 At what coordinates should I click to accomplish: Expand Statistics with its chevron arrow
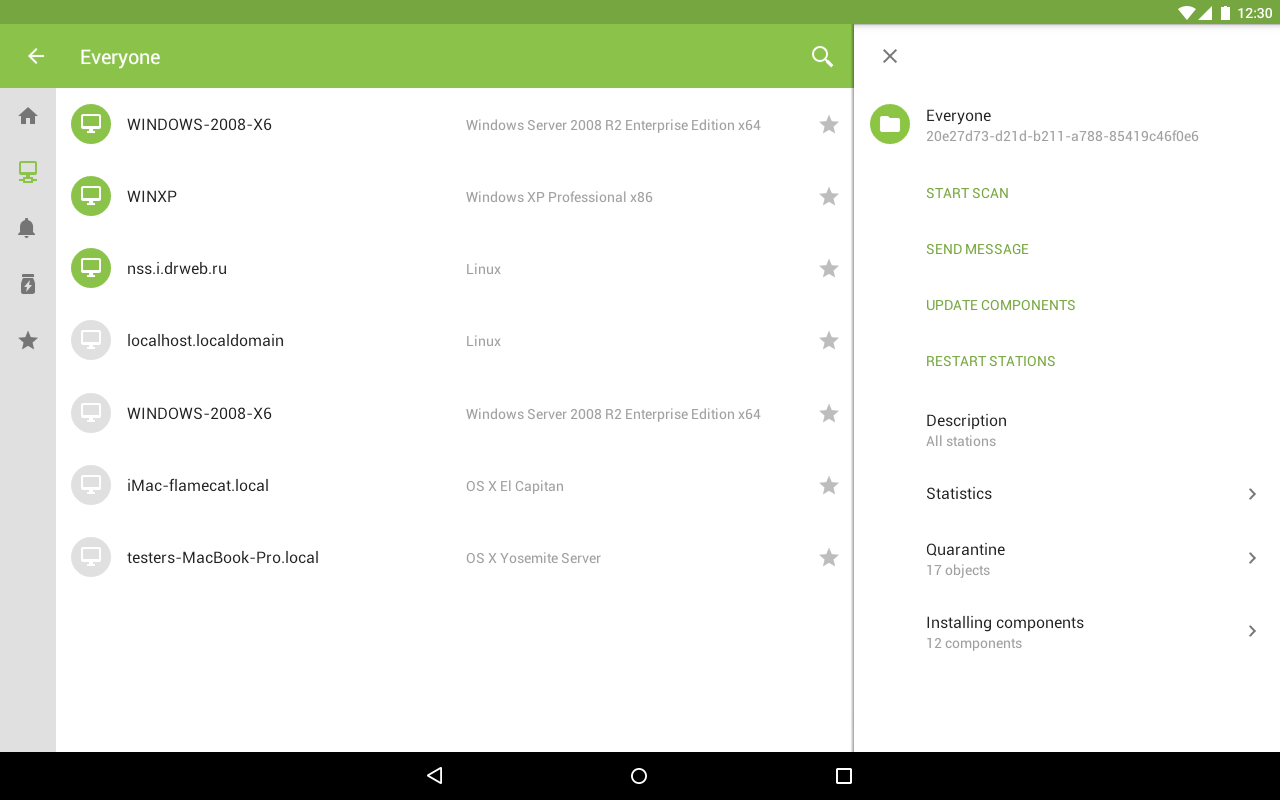click(x=1252, y=494)
